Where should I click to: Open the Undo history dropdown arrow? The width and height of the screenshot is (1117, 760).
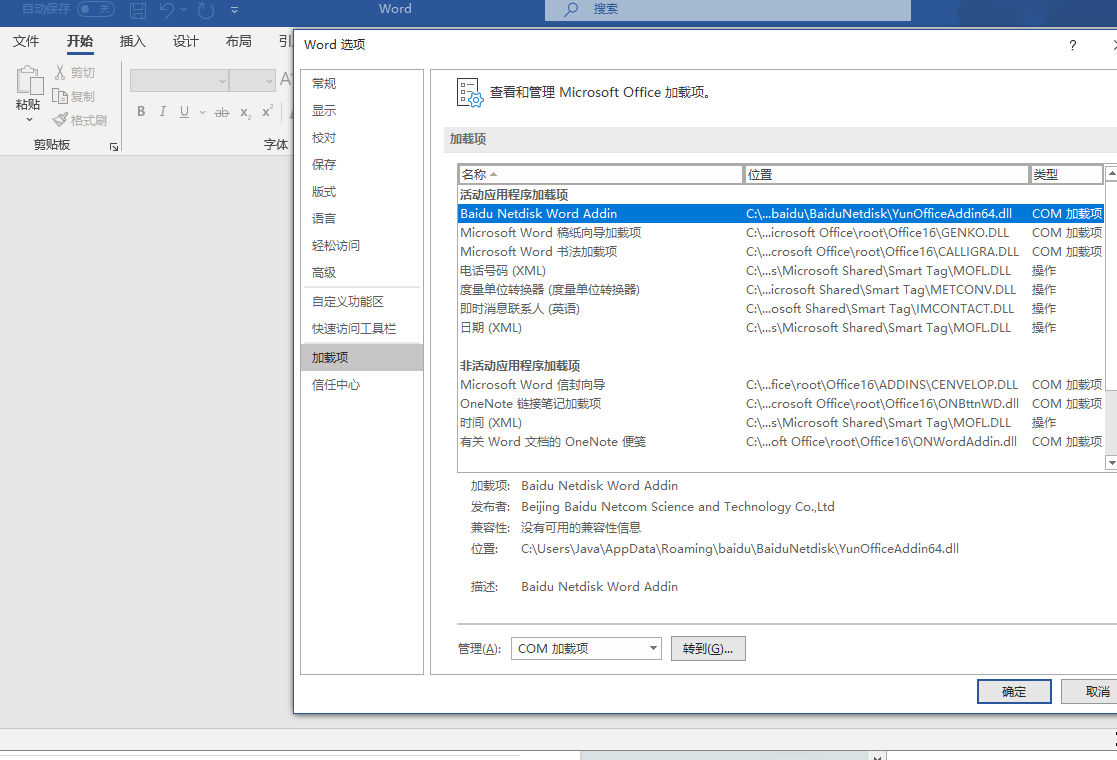184,10
